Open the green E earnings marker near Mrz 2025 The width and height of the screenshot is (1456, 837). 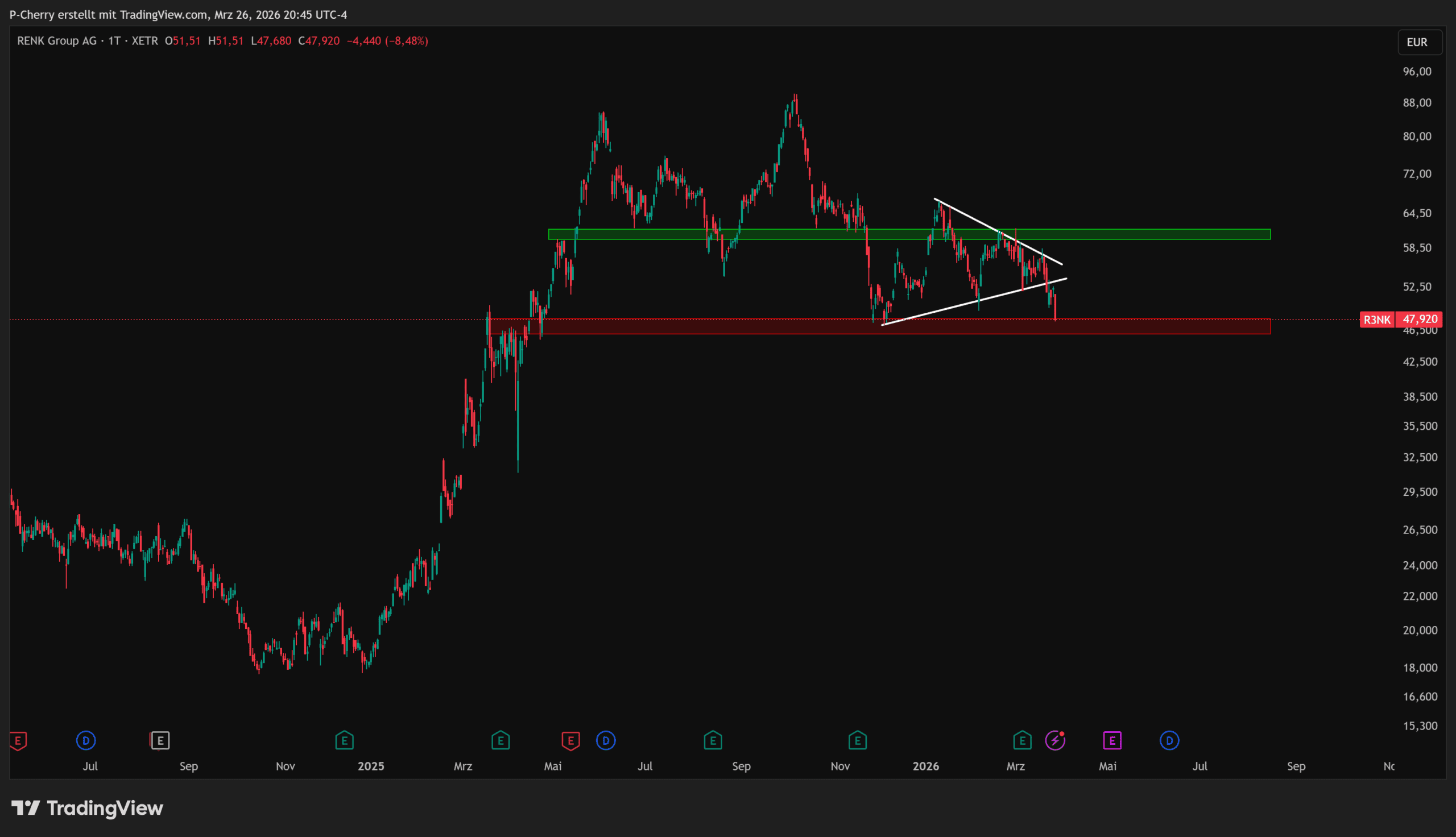pos(500,740)
